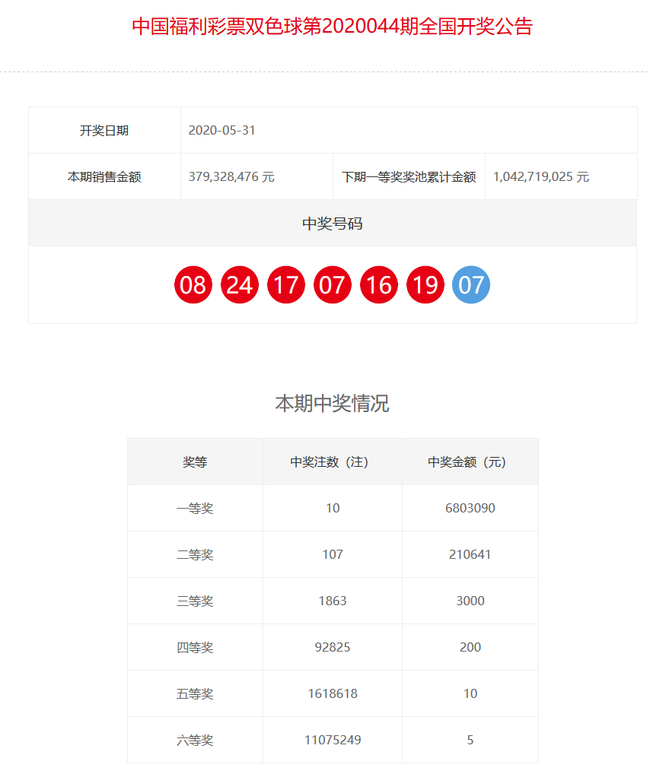Click fifth prize count 1618618
The image size is (650, 774).
tap(333, 694)
